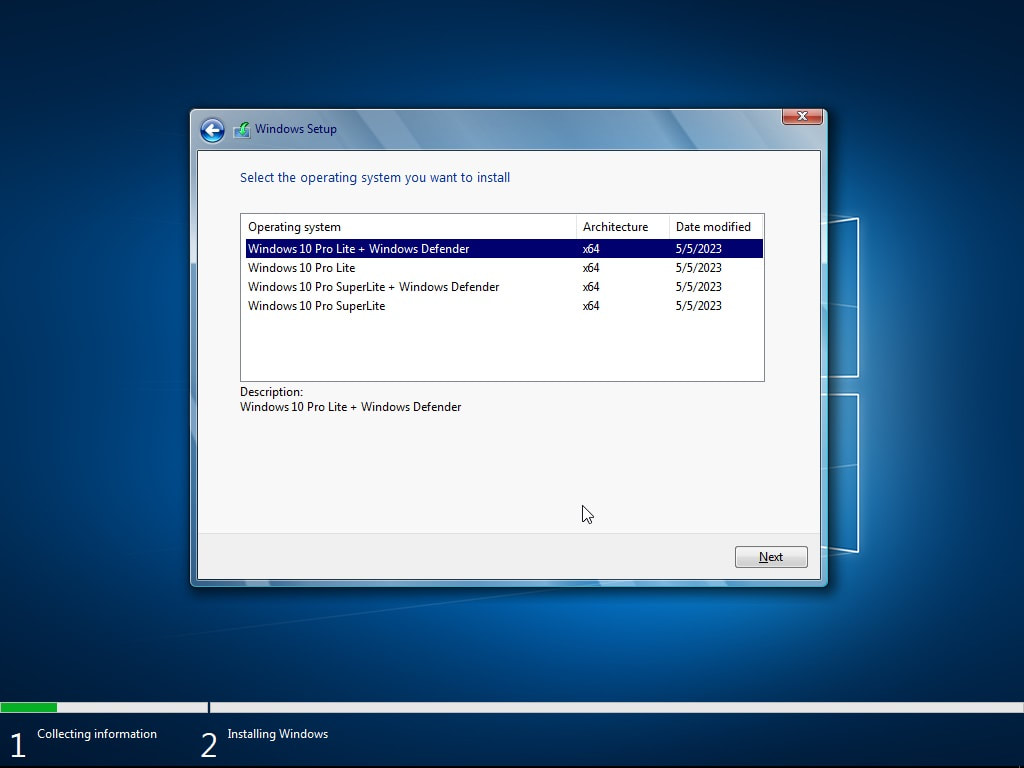Click the Windows Setup icon in title bar
The width and height of the screenshot is (1024, 768).
click(241, 129)
